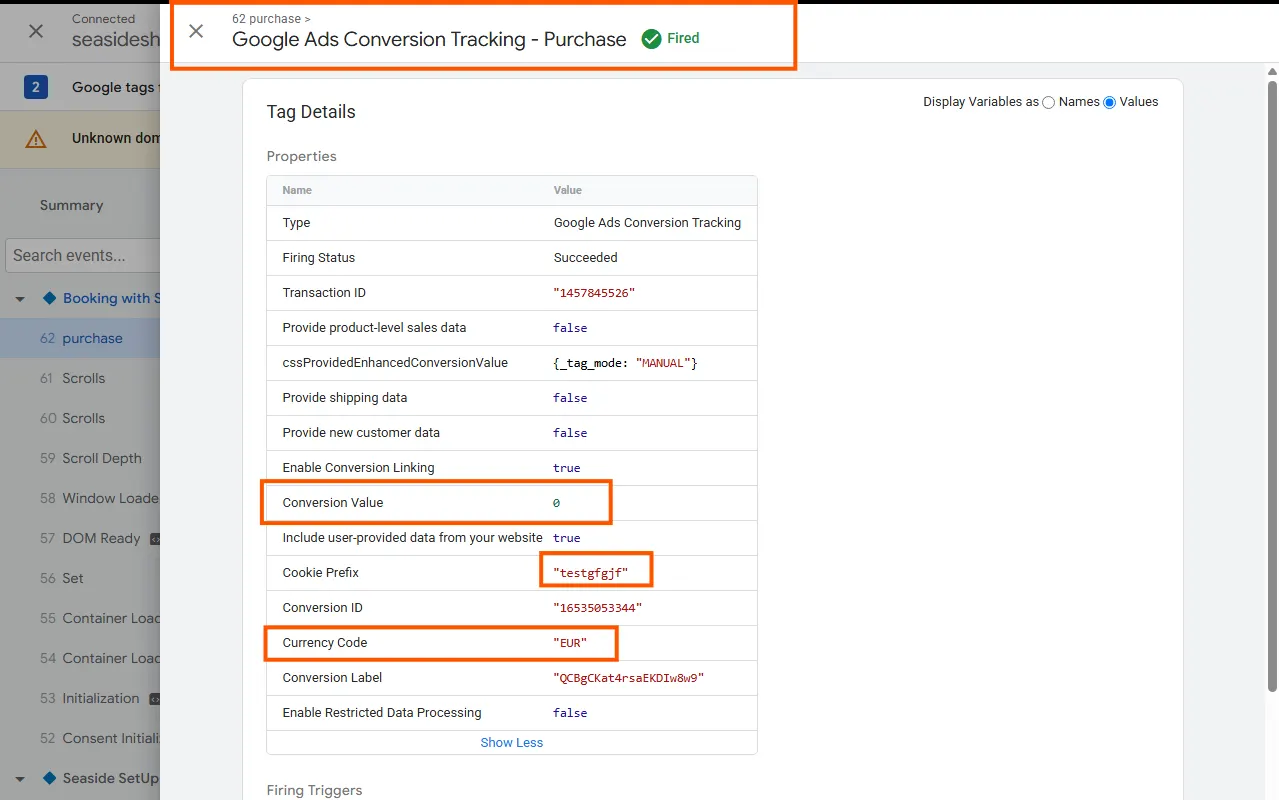Close the debug session via left X
1279x800 pixels.
[36, 31]
